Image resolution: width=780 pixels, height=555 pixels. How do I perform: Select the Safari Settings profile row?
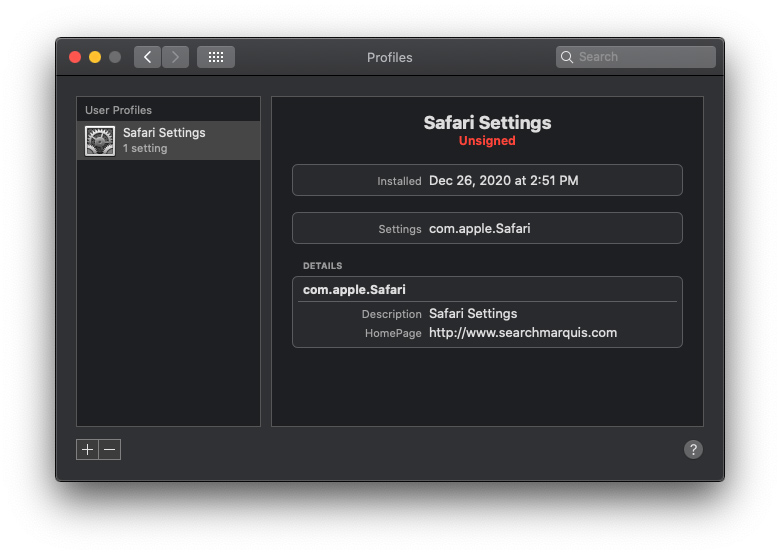pyautogui.click(x=169, y=141)
